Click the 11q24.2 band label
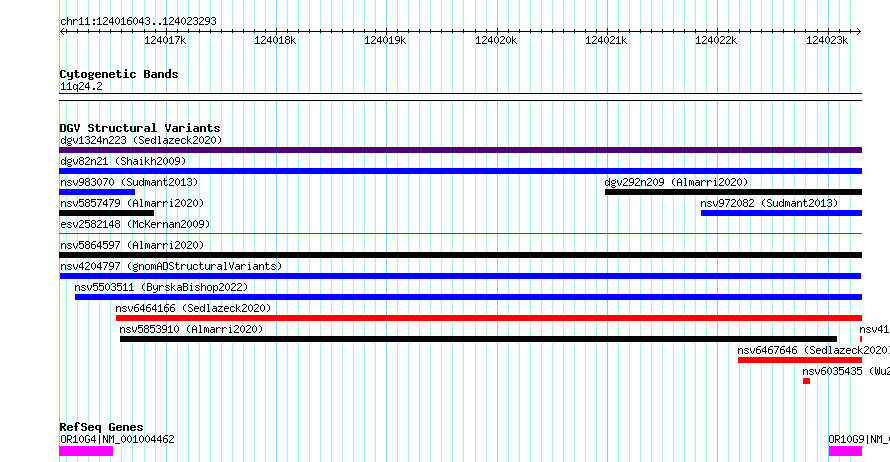This screenshot has width=890, height=462. coord(81,86)
